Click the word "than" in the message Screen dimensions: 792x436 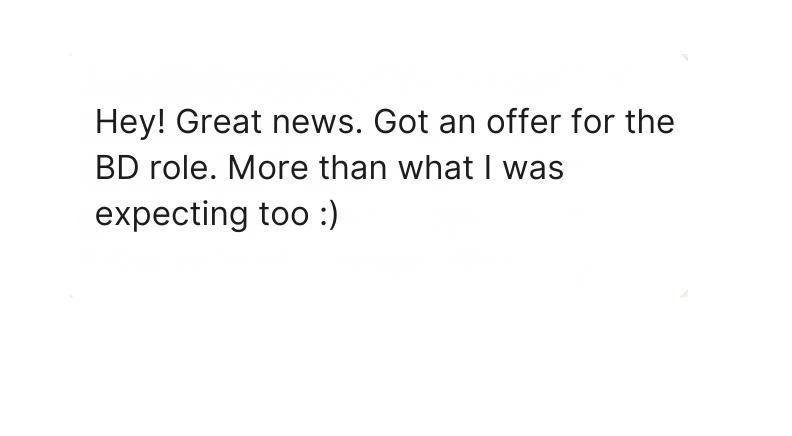[347, 169]
